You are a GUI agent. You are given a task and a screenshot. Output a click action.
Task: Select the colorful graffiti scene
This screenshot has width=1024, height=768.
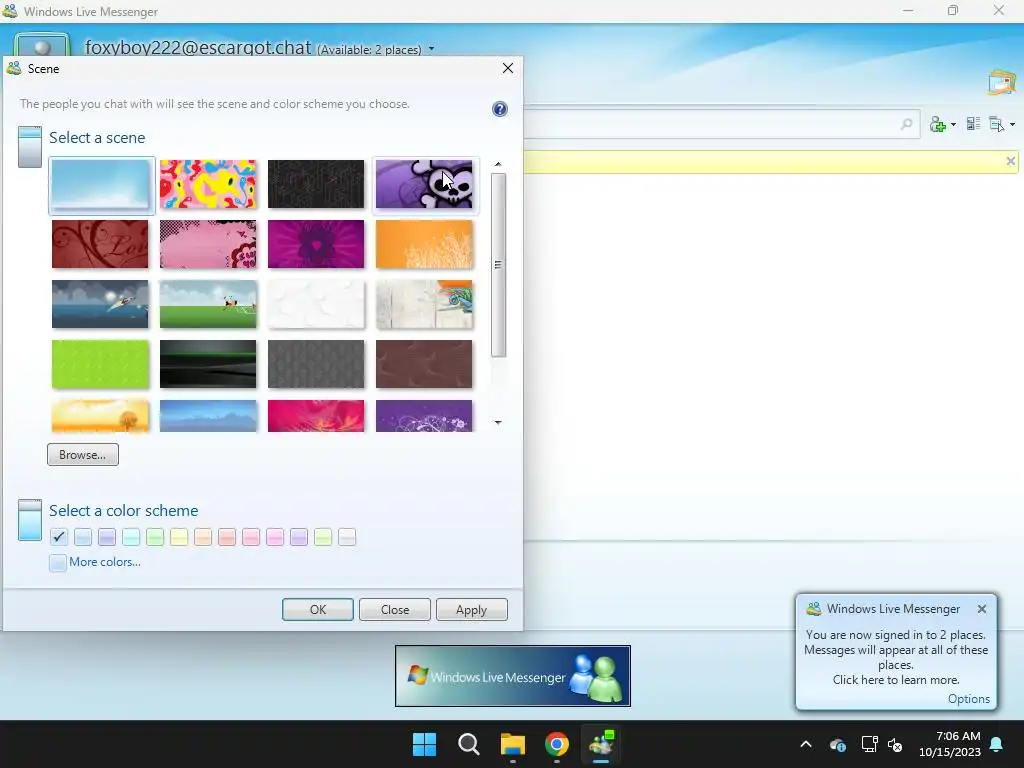pos(208,185)
